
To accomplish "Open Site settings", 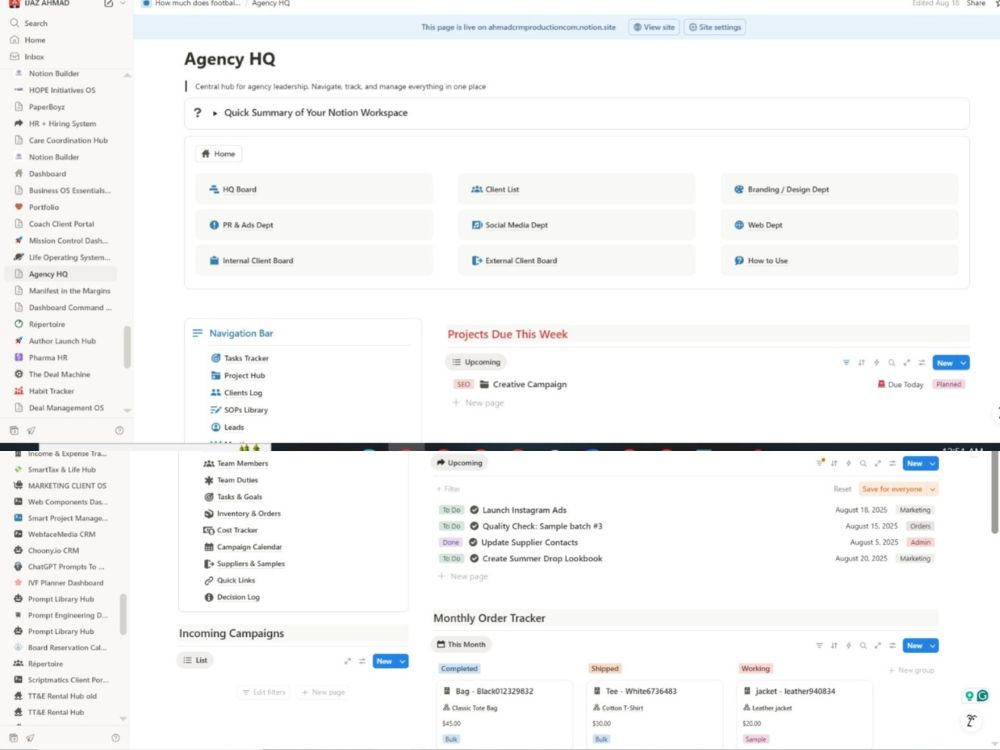I will [x=714, y=27].
